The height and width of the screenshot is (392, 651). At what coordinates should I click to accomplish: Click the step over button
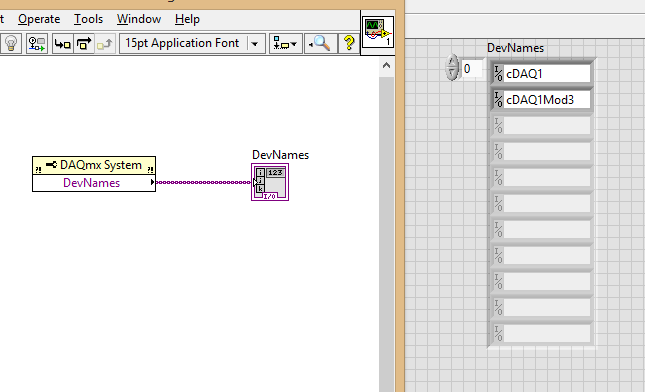84,43
